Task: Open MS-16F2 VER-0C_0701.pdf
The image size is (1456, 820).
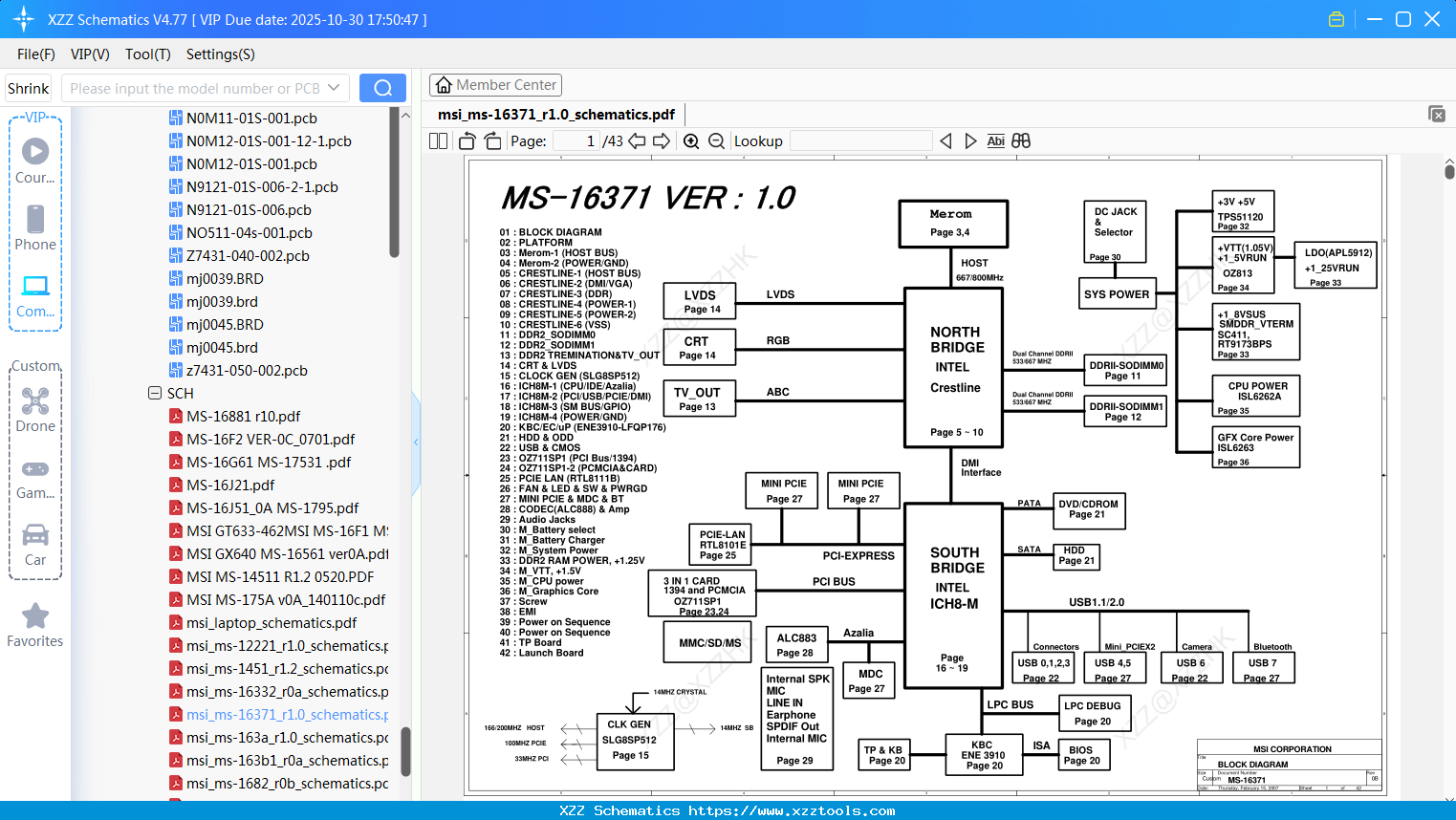Action: click(x=271, y=440)
